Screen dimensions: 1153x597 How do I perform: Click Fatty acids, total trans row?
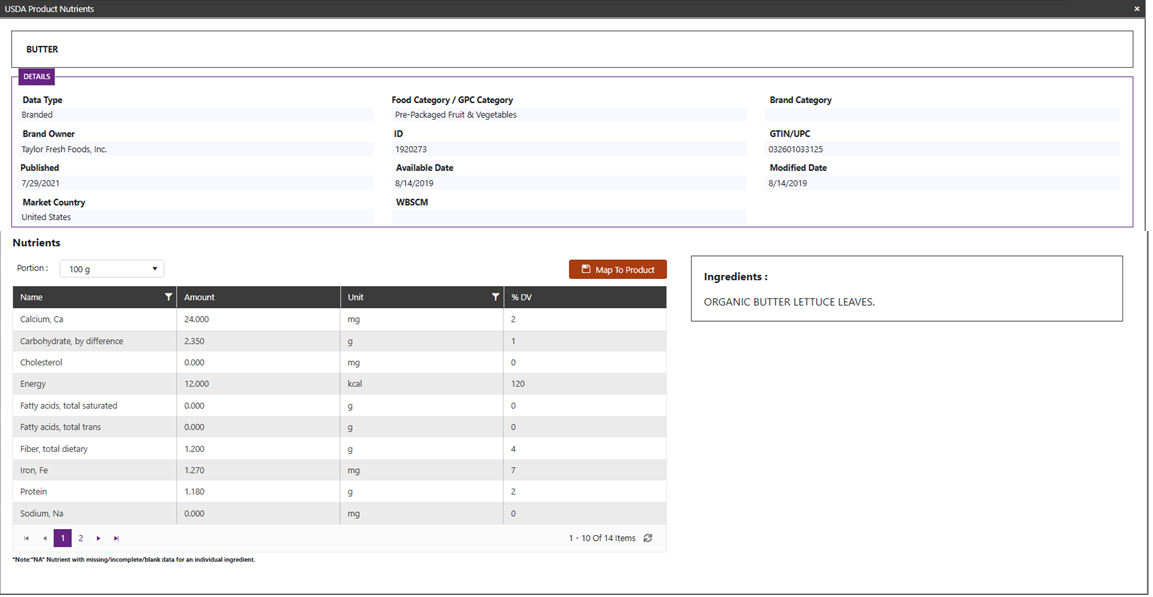coord(340,427)
